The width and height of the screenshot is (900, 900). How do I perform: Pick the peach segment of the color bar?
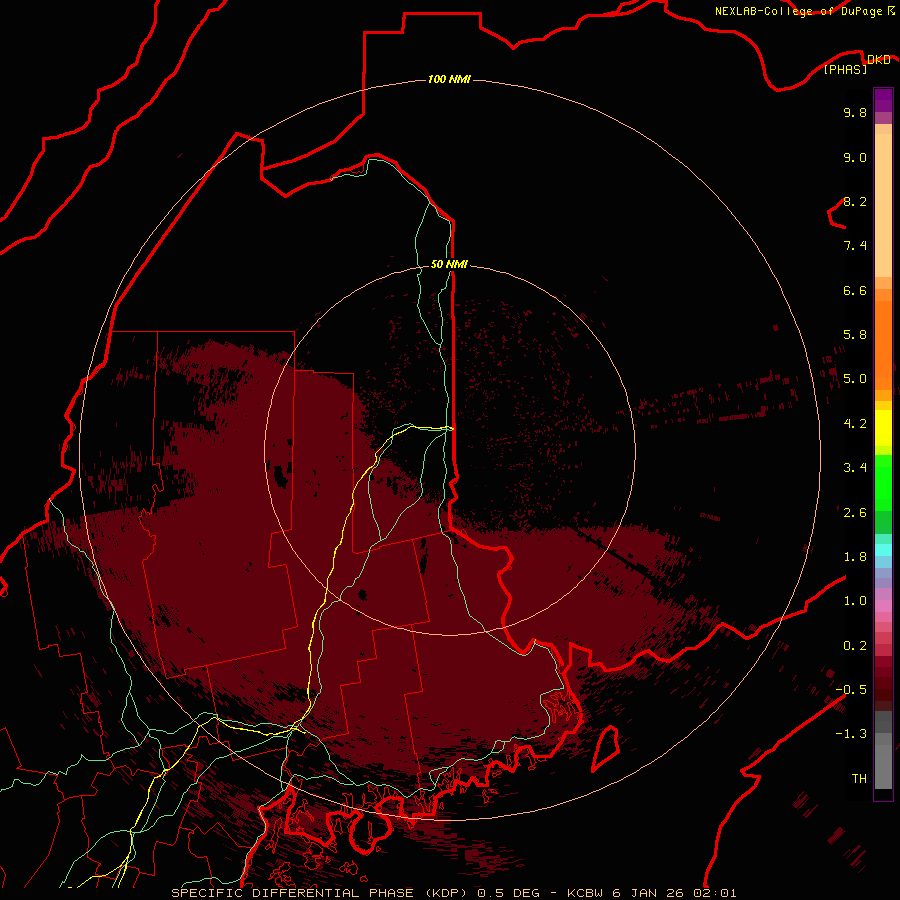pyautogui.click(x=883, y=205)
